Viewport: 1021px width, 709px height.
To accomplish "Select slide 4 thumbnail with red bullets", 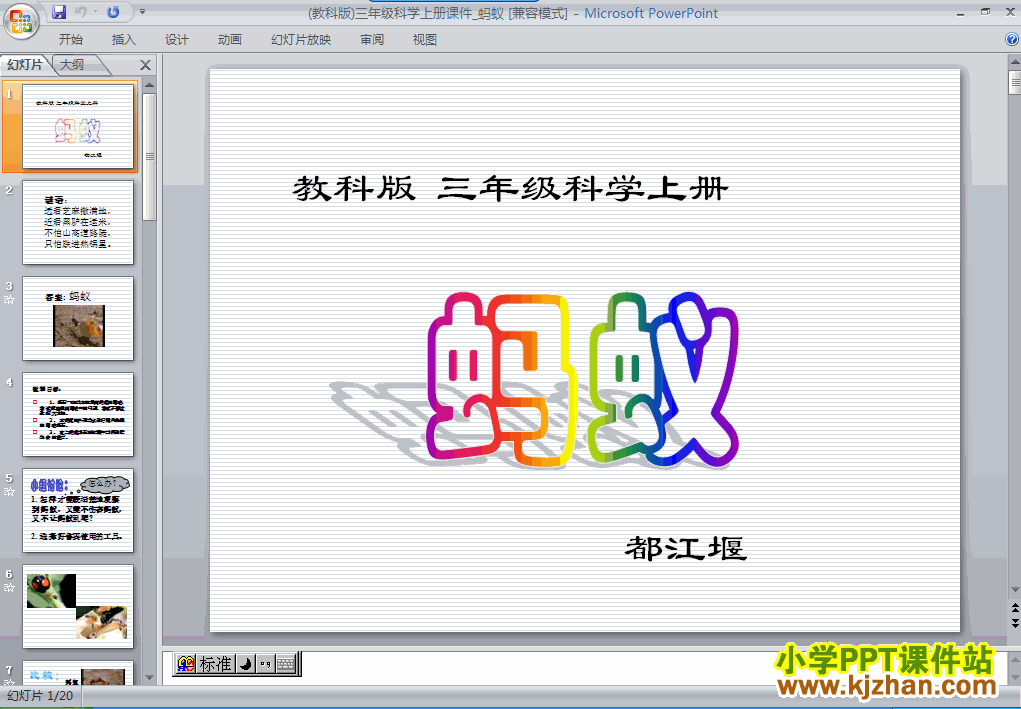I will 78,414.
